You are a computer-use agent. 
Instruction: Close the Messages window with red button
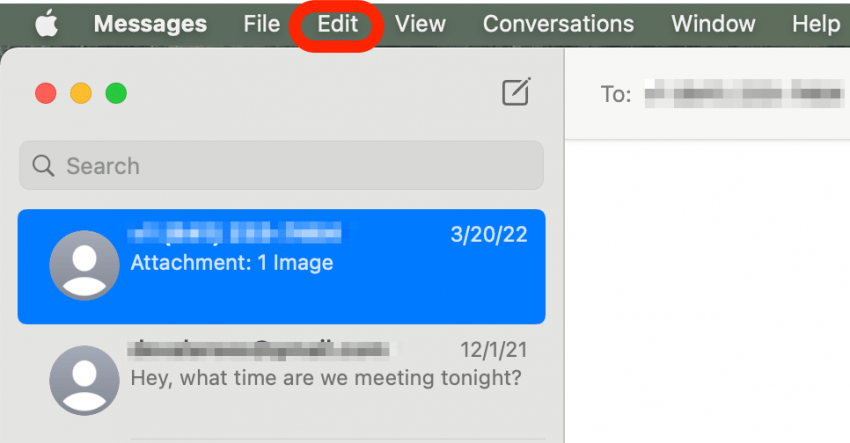coord(46,94)
